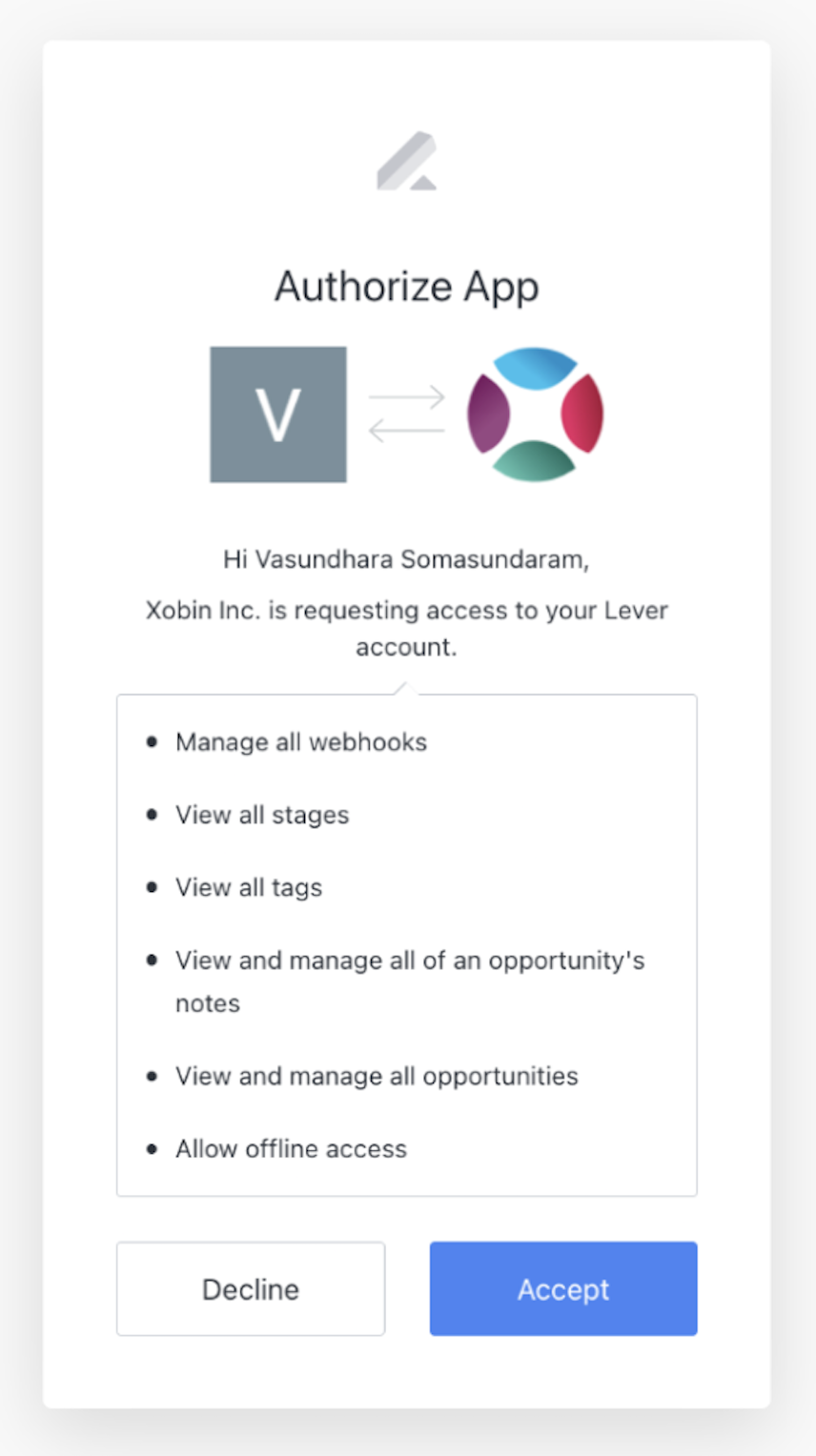The width and height of the screenshot is (816, 1456).
Task: Click the Lever logo at top
Action: tap(407, 161)
